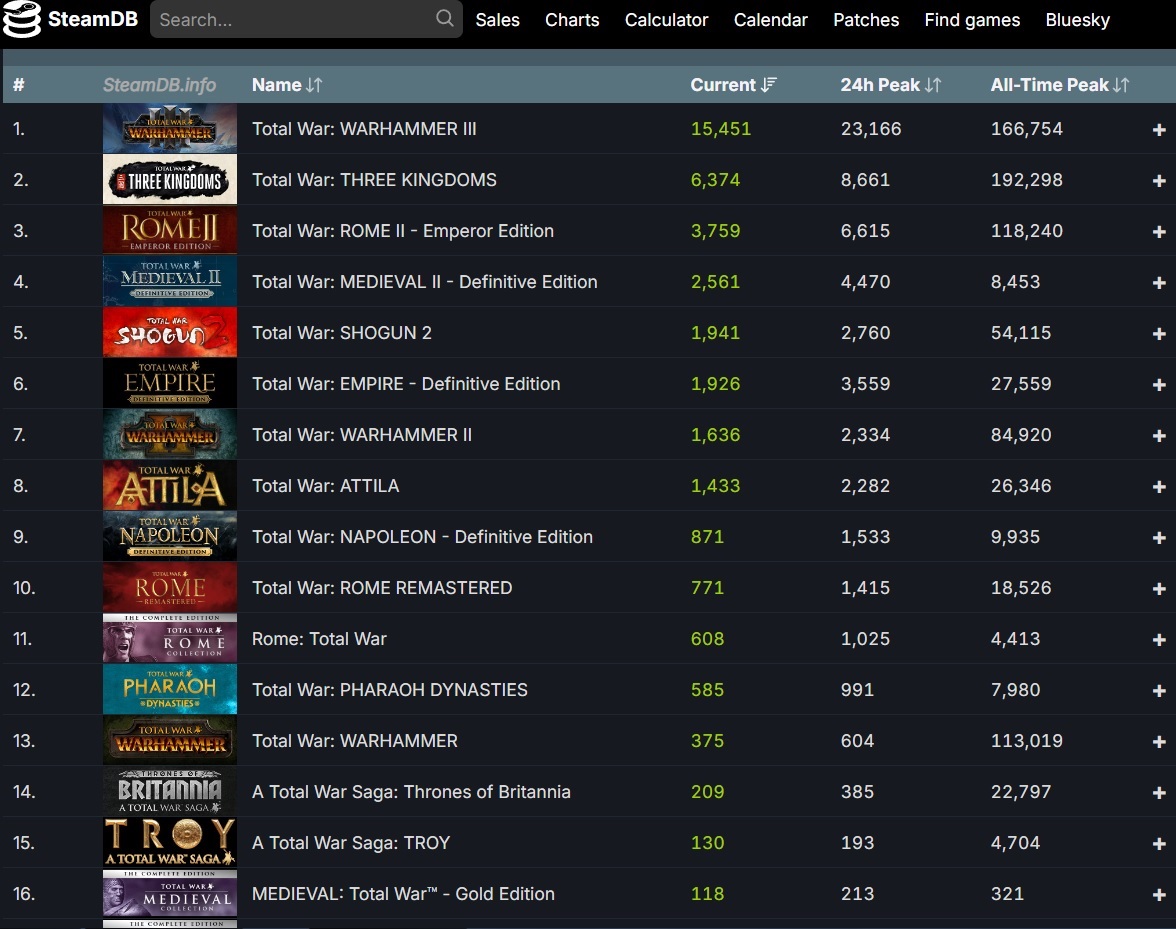Expand the plus for WARHAMMER II row
The width and height of the screenshot is (1176, 929).
[1159, 436]
